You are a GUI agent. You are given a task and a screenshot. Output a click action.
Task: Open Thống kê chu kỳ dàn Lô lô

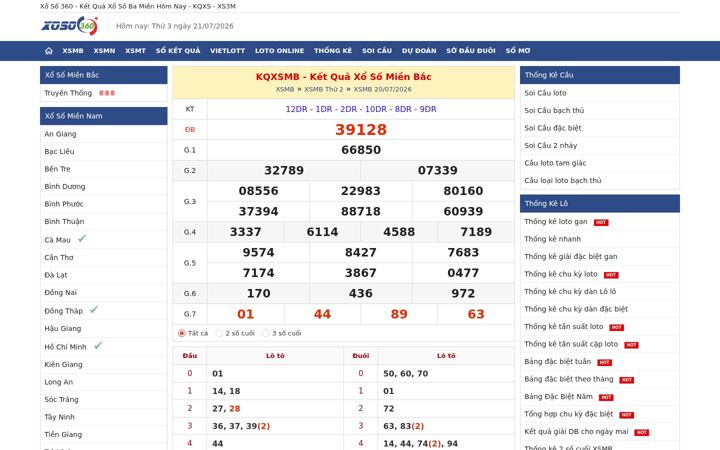(570, 292)
